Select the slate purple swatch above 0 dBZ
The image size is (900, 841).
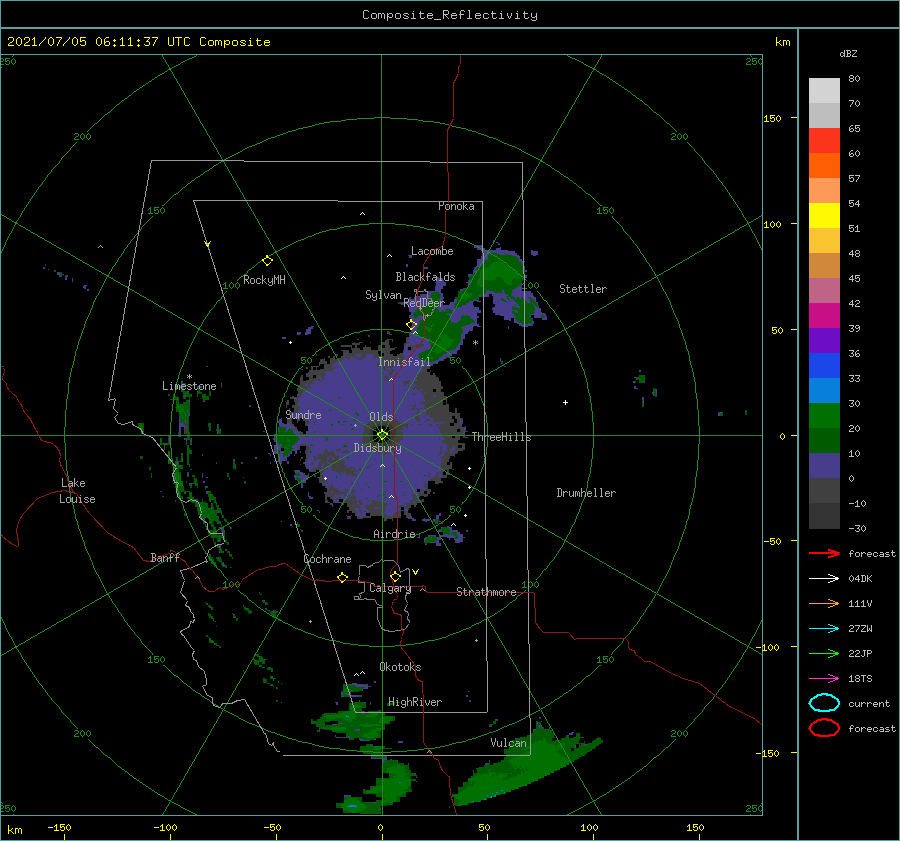824,466
